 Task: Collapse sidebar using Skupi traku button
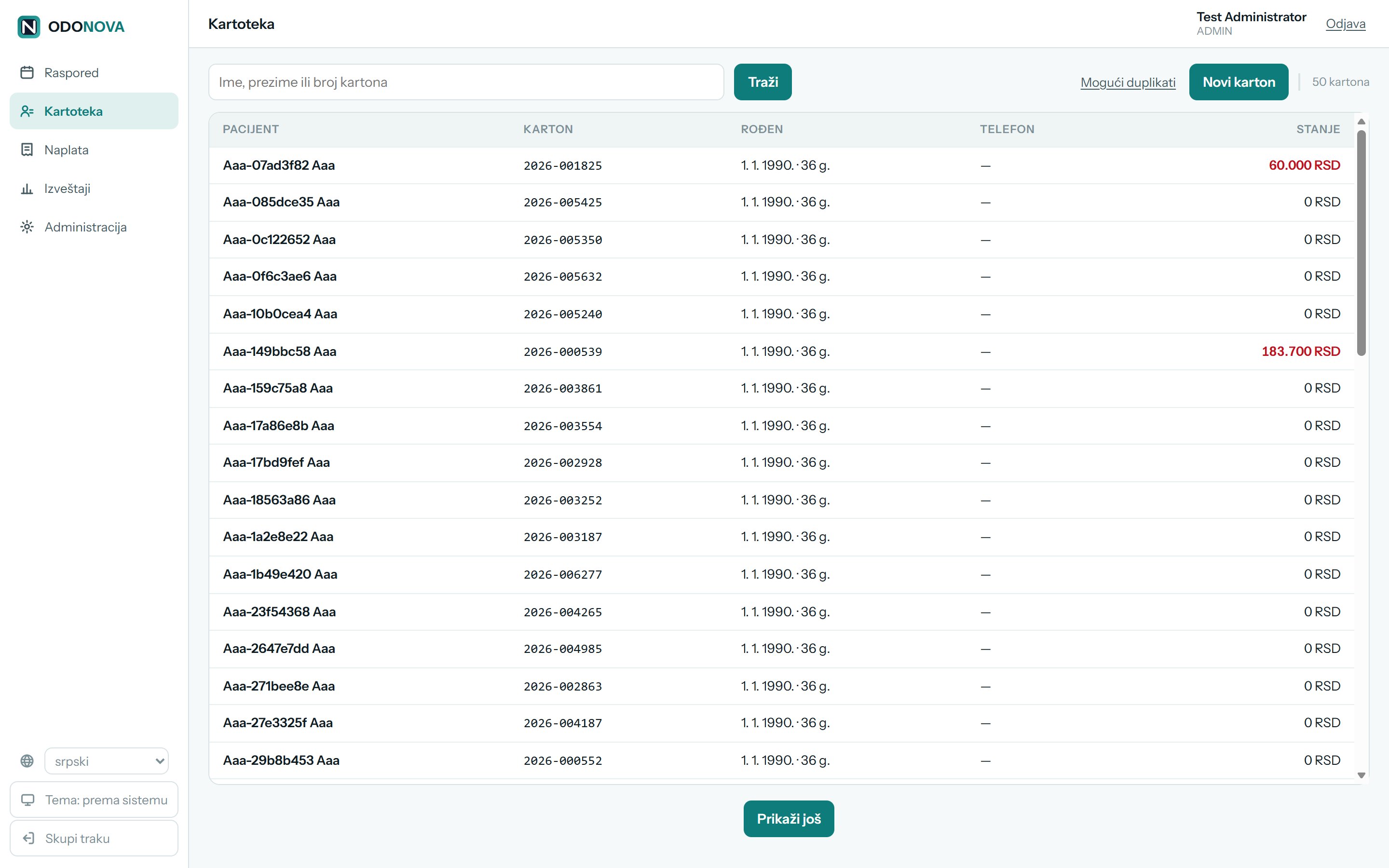click(94, 838)
